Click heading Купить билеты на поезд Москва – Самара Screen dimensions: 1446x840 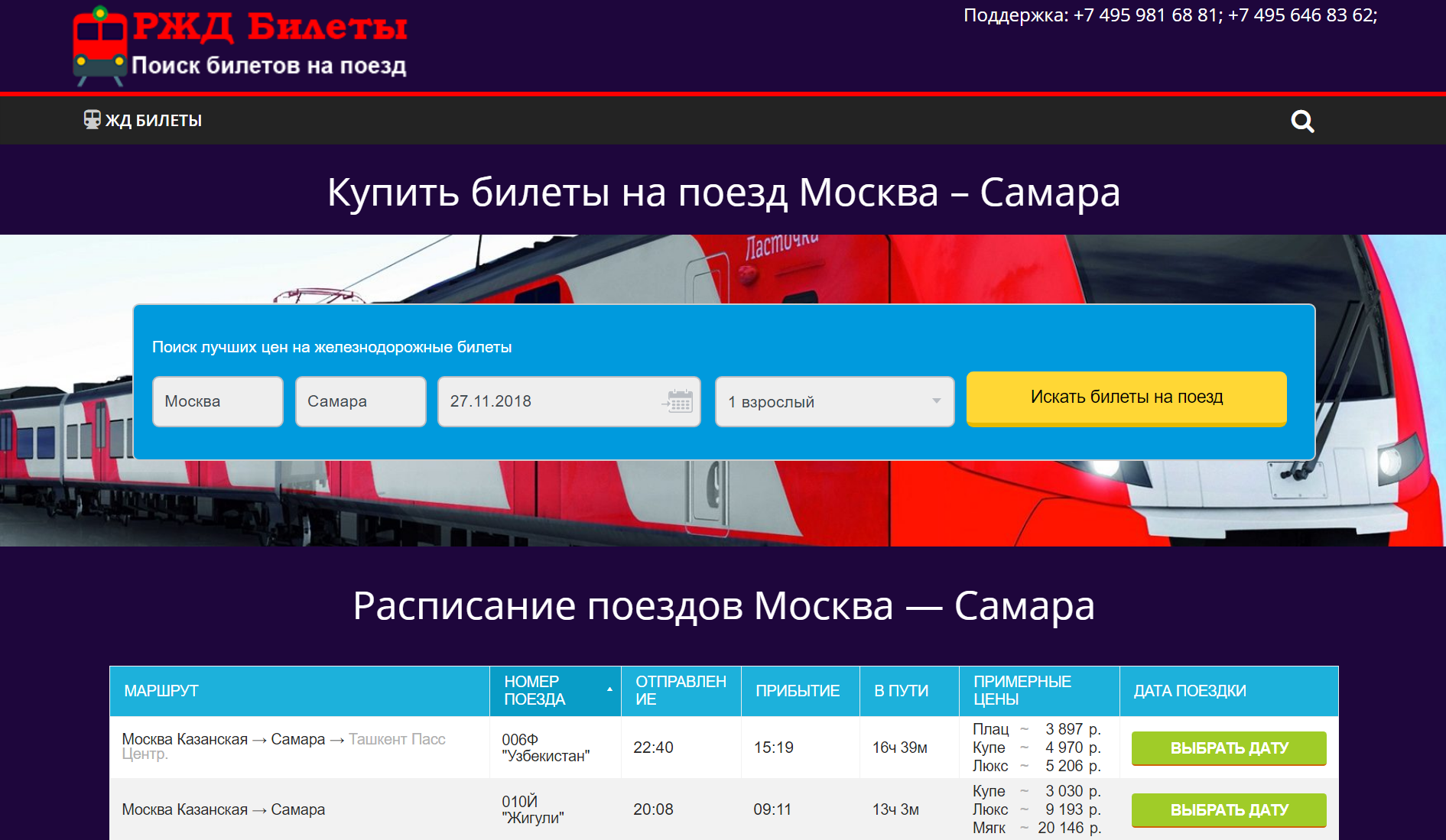[723, 192]
